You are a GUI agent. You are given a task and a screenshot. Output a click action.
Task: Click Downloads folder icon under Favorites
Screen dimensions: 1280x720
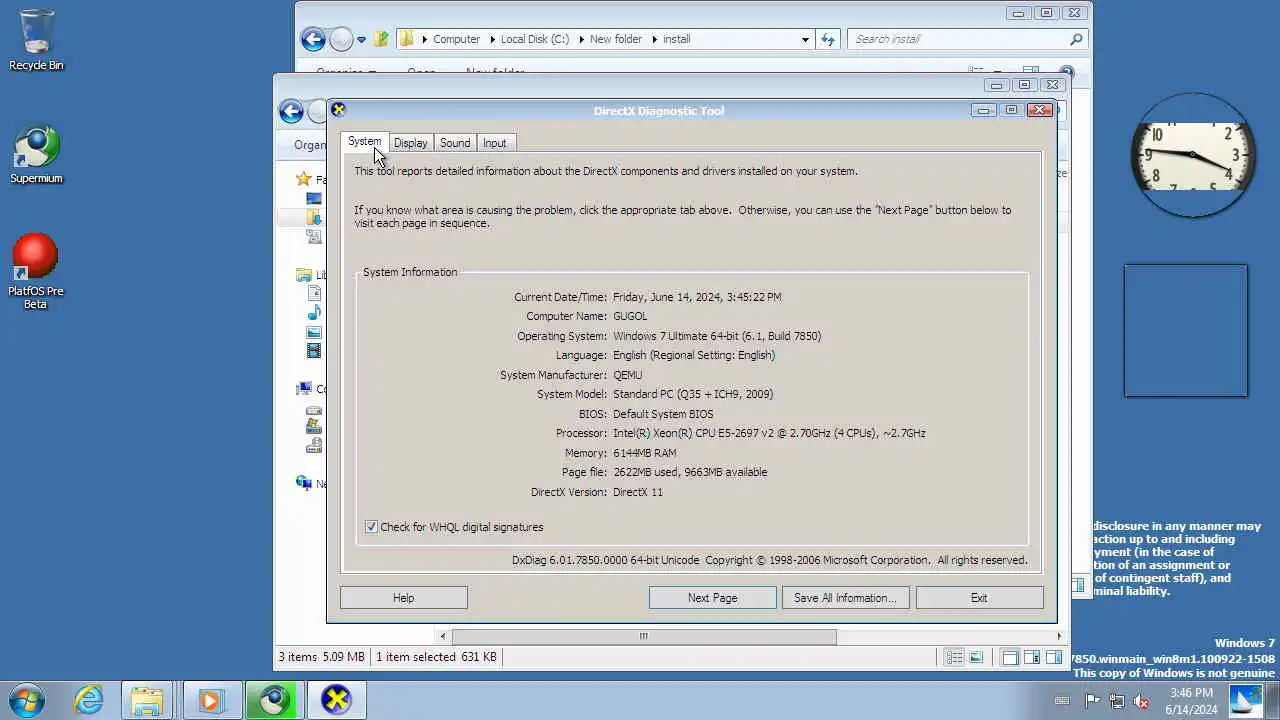pos(314,217)
